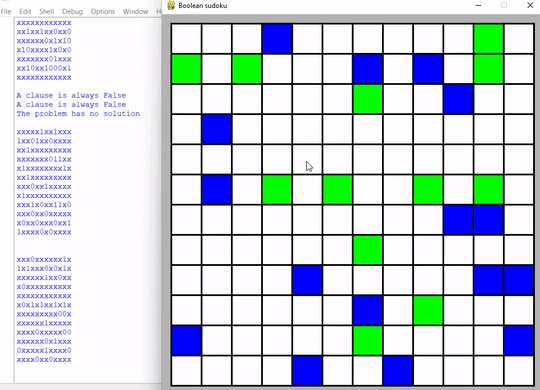Click shell line 'xxxxxxx011xx'

[x=44, y=159]
